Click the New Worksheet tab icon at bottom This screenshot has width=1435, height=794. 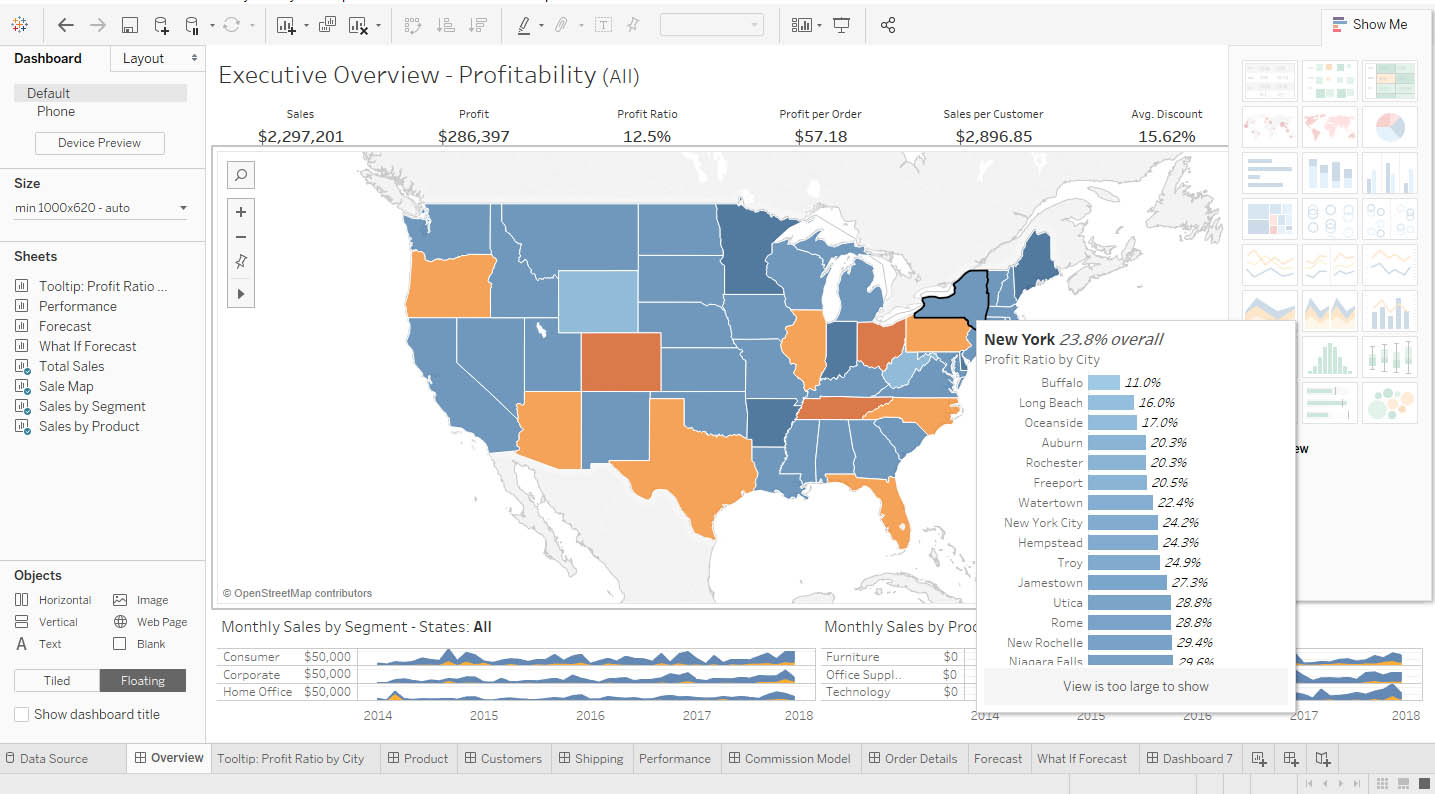coord(1259,758)
